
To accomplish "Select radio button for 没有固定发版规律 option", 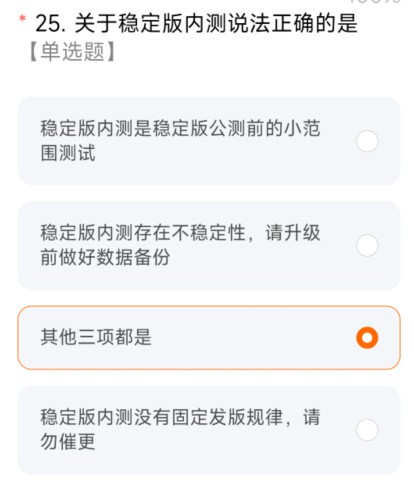I will [367, 430].
